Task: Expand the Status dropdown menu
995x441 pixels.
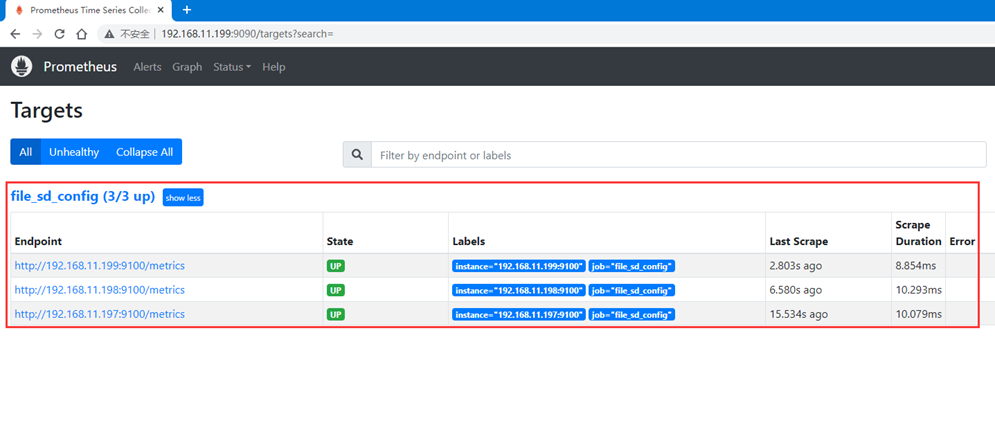Action: tap(232, 67)
